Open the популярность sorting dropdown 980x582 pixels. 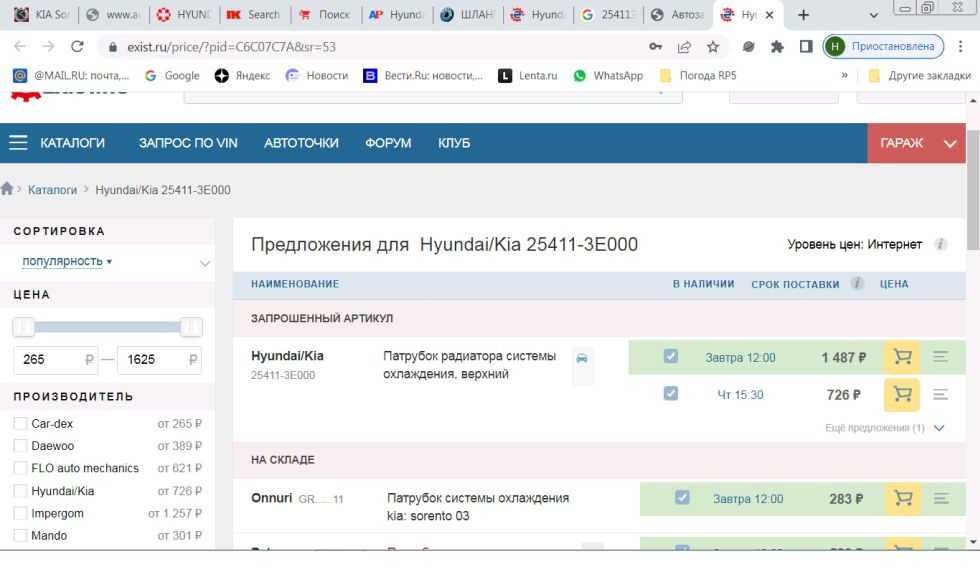(67, 261)
